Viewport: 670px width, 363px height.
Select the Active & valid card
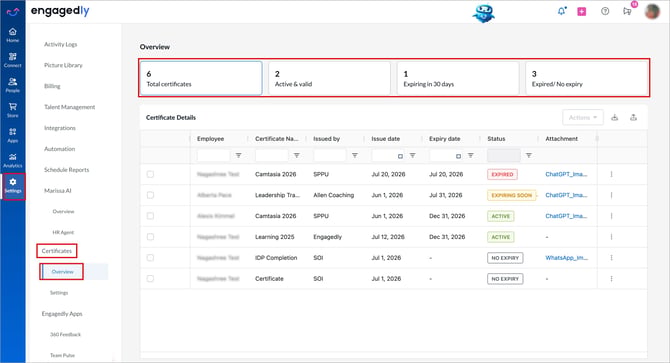(329, 78)
